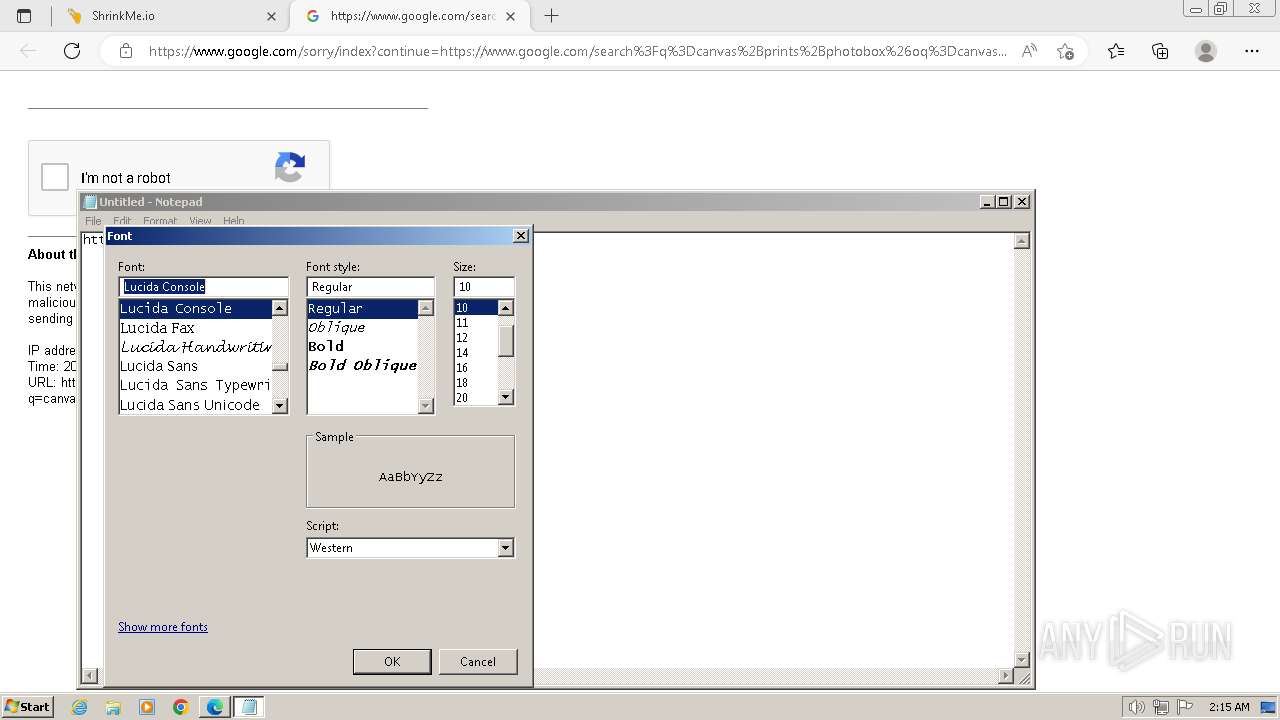Select Lucida Fax font
Screen dimensions: 1280x720
coord(195,328)
